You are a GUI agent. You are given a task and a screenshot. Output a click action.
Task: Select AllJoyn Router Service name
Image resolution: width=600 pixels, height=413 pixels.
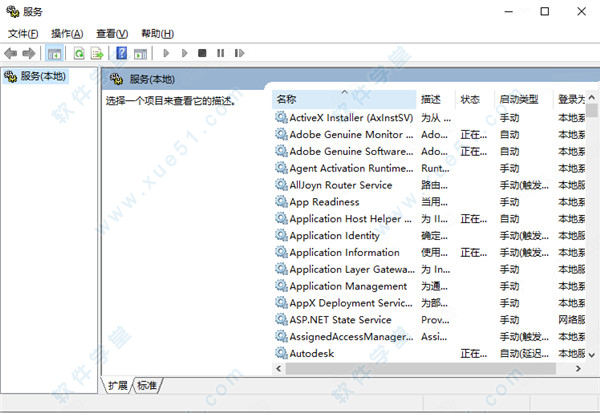[x=341, y=185]
